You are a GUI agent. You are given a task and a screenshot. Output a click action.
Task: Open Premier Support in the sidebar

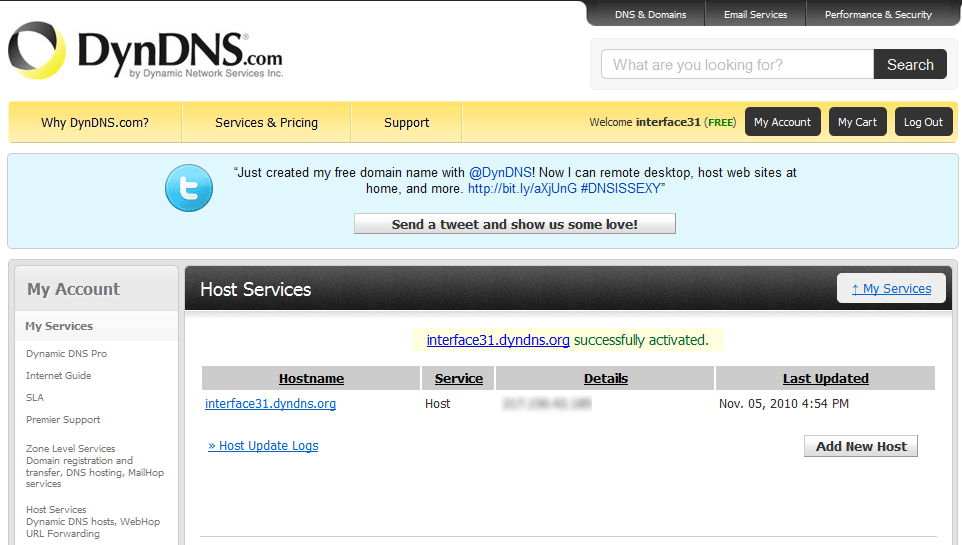[x=63, y=420]
